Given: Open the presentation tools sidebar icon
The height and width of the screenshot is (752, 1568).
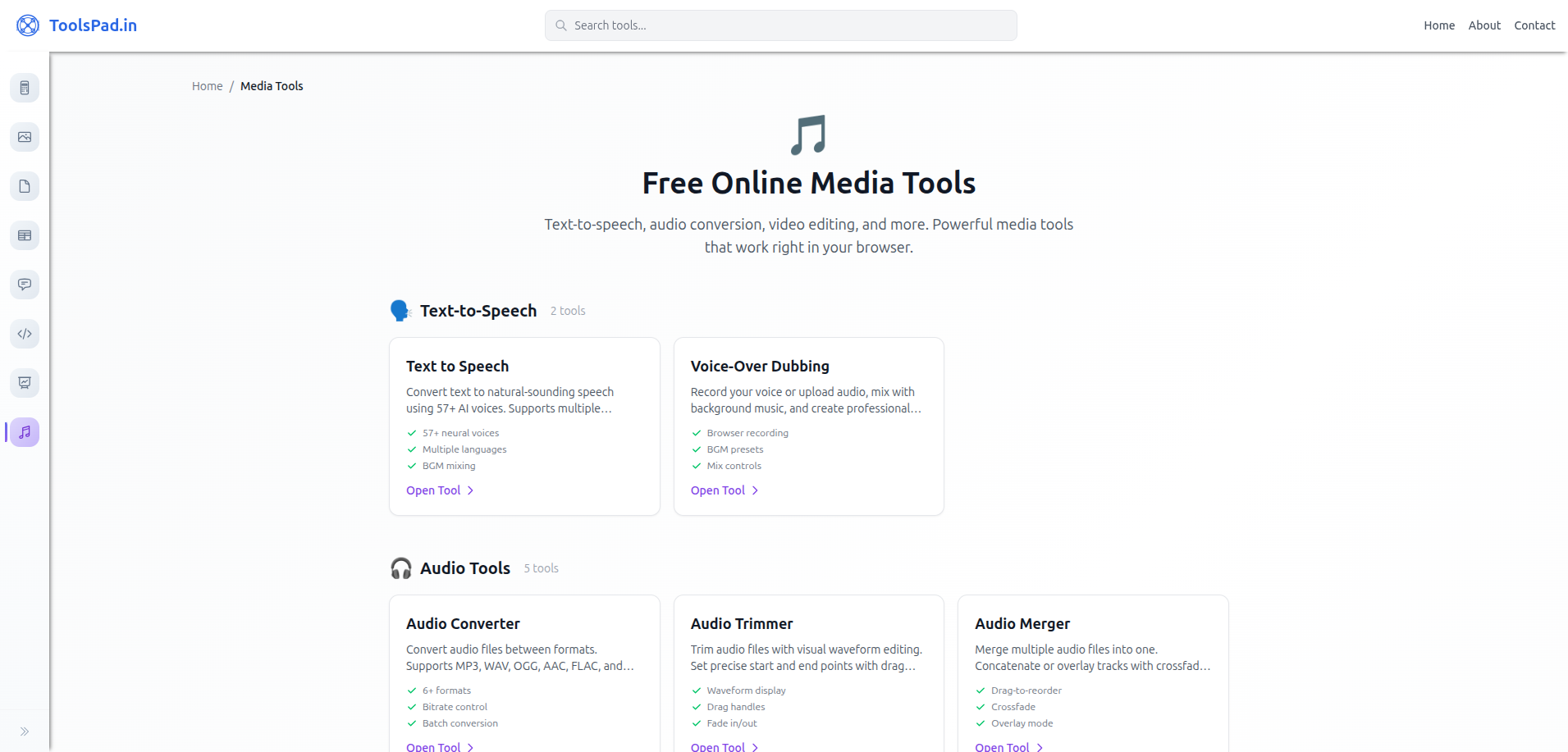Looking at the screenshot, I should tap(25, 383).
